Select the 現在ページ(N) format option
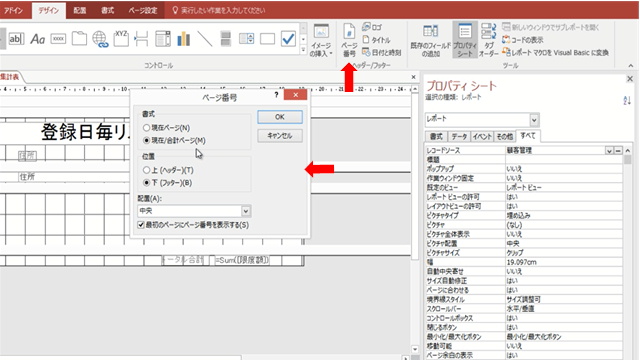 pos(167,128)
